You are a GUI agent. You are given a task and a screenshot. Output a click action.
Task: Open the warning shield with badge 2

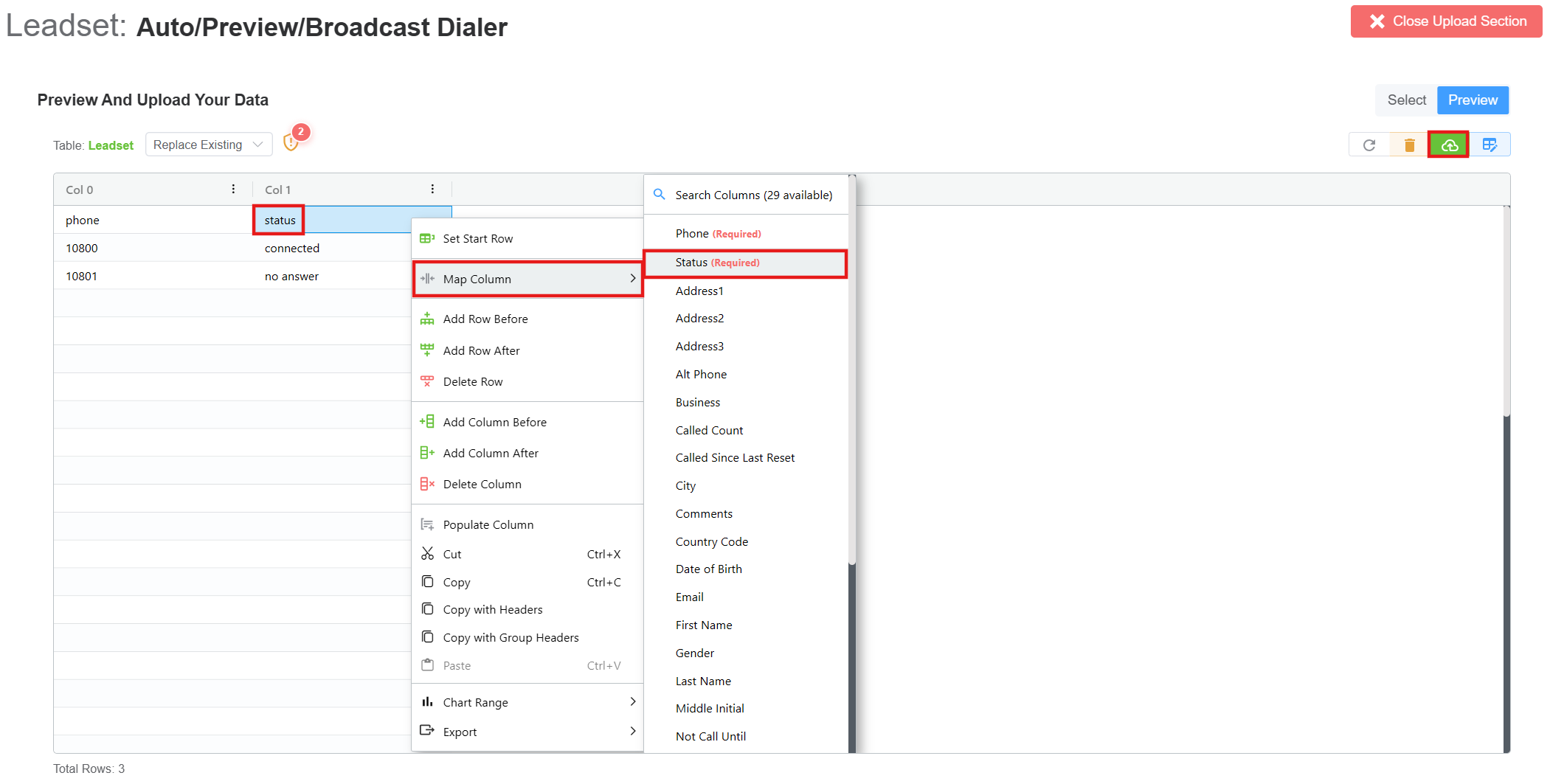pos(291,142)
